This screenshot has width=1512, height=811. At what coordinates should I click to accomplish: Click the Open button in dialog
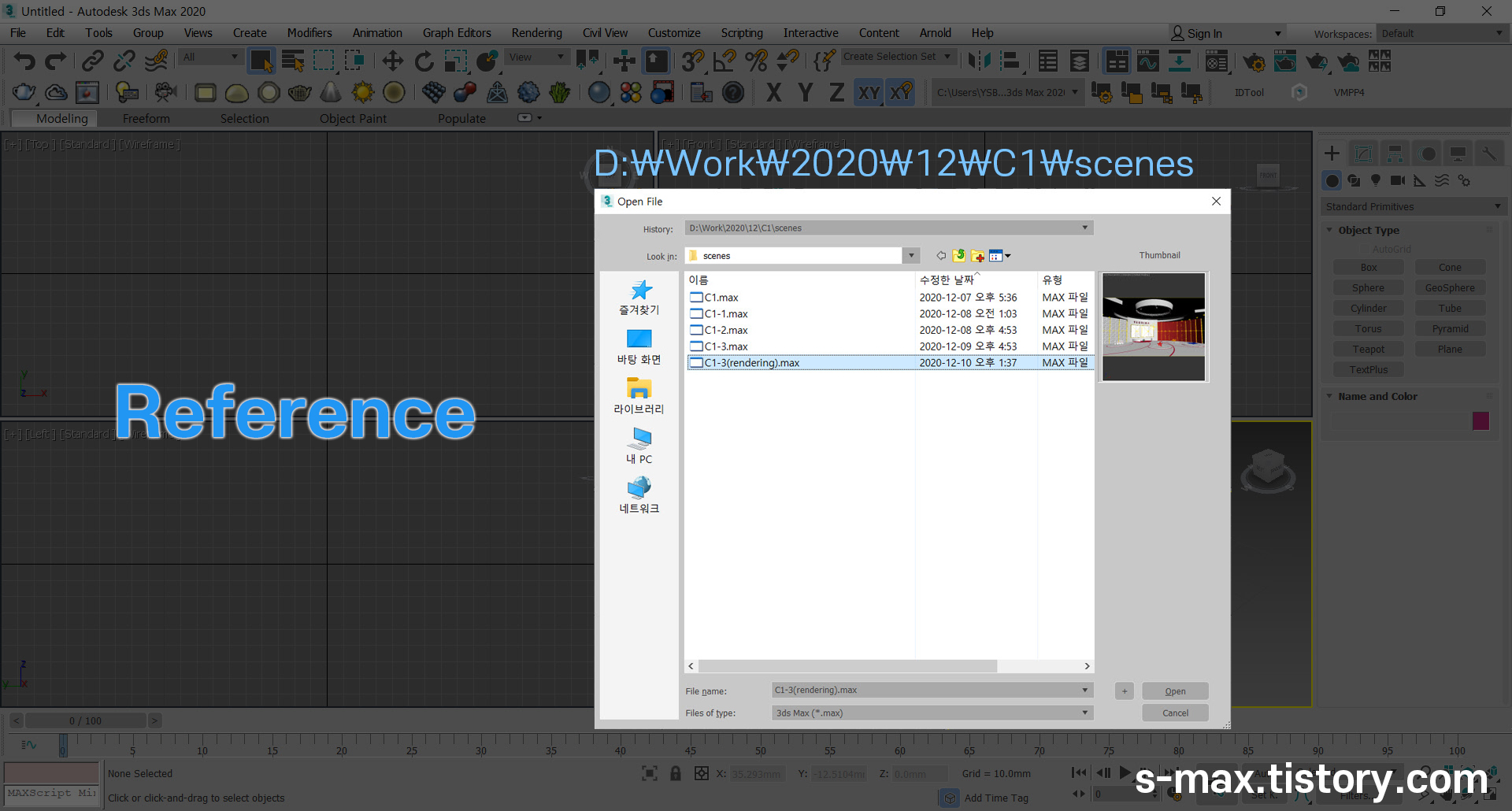click(x=1175, y=691)
